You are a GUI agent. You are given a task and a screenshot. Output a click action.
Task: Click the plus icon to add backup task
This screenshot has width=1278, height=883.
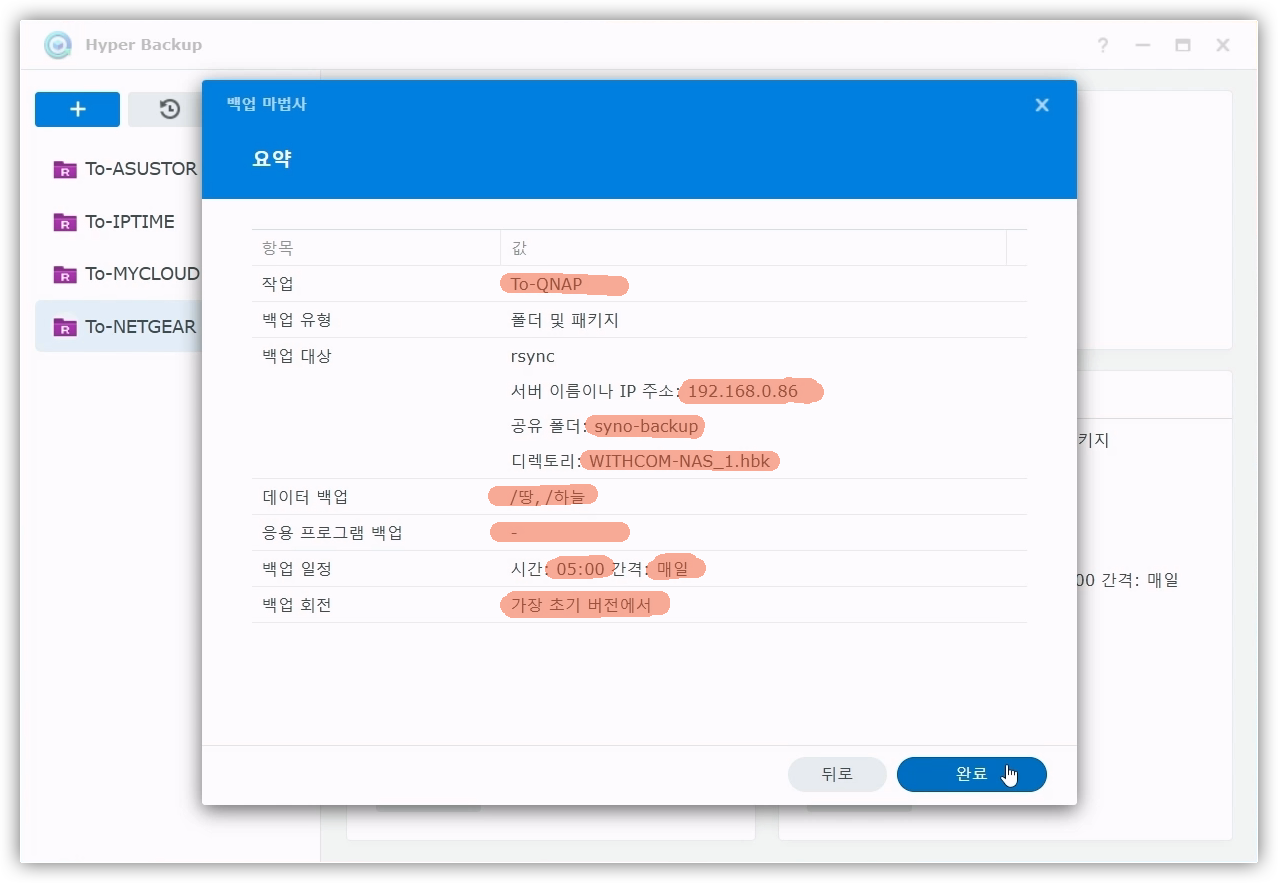pos(77,109)
